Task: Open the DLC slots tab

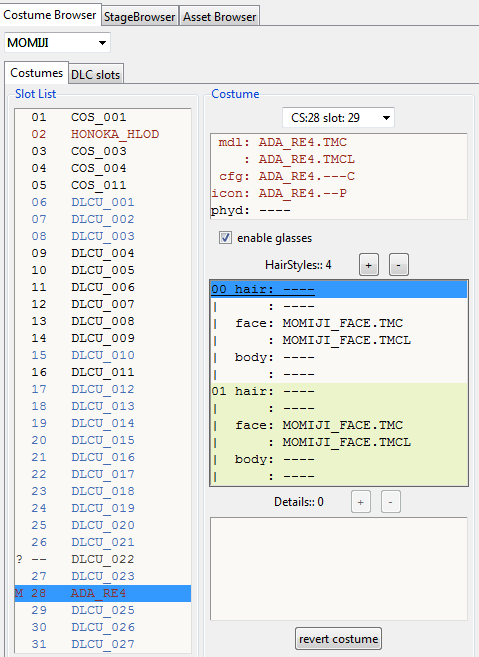Action: point(96,75)
